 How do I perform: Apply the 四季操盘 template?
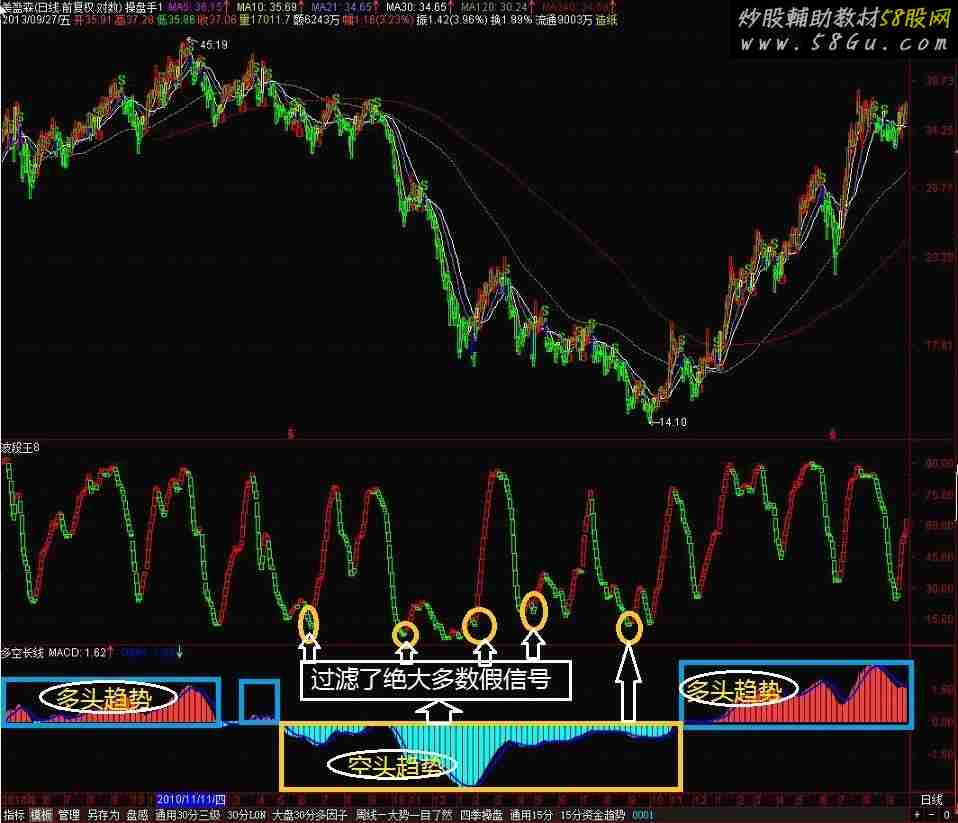(481, 815)
